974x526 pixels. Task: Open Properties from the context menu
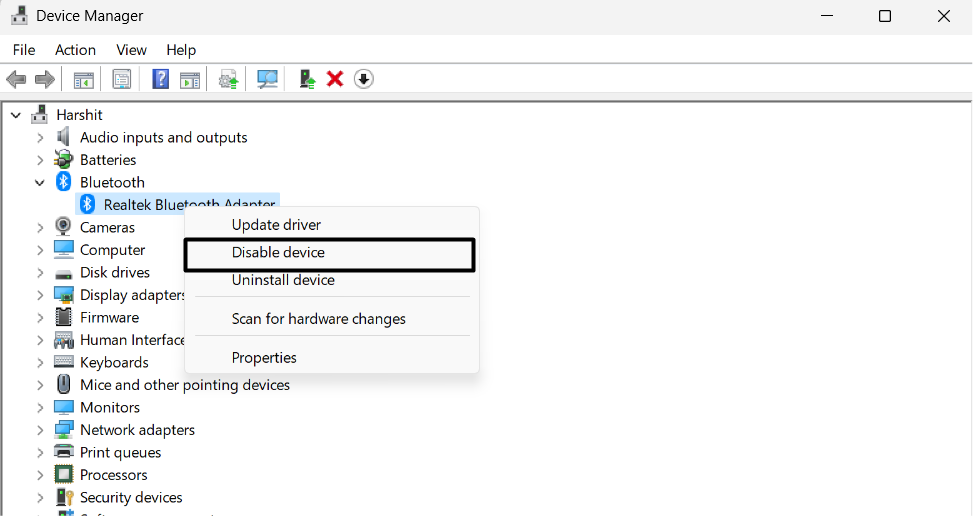coord(264,358)
